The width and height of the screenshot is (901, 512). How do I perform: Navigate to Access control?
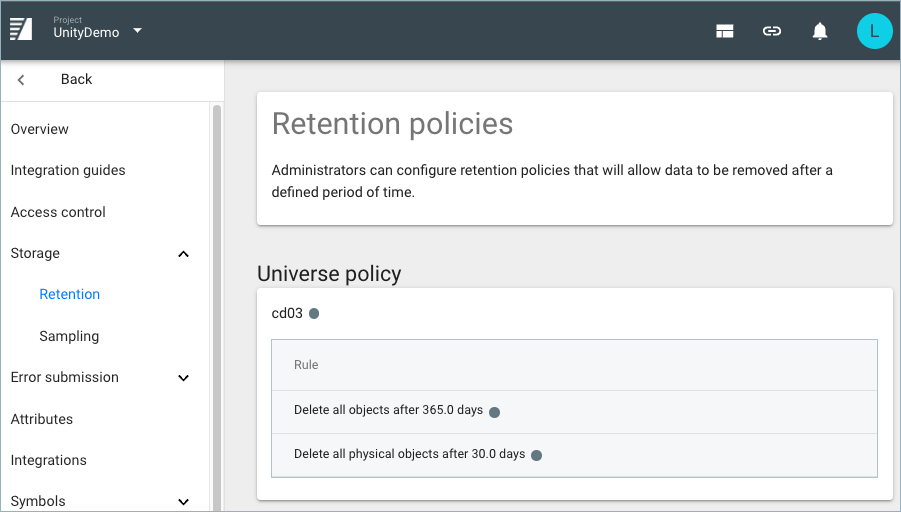(58, 213)
